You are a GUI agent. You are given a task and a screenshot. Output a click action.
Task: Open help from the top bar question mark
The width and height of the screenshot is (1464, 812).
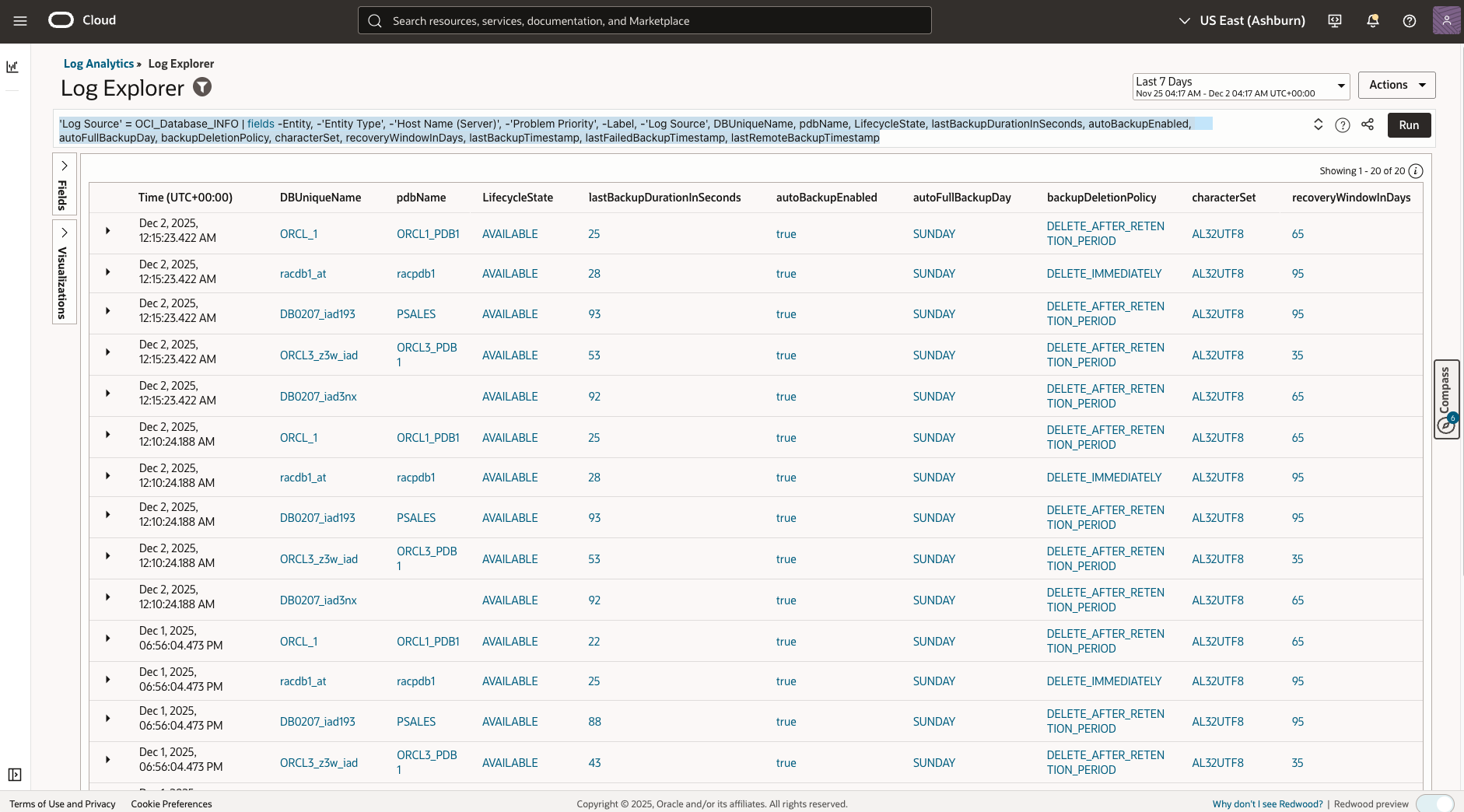coord(1409,20)
